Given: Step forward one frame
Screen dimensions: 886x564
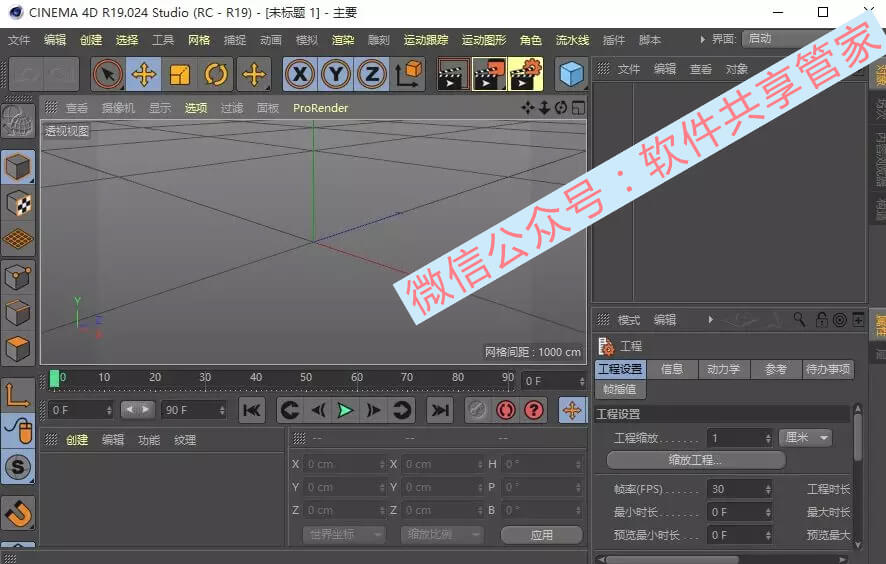Looking at the screenshot, I should (373, 410).
